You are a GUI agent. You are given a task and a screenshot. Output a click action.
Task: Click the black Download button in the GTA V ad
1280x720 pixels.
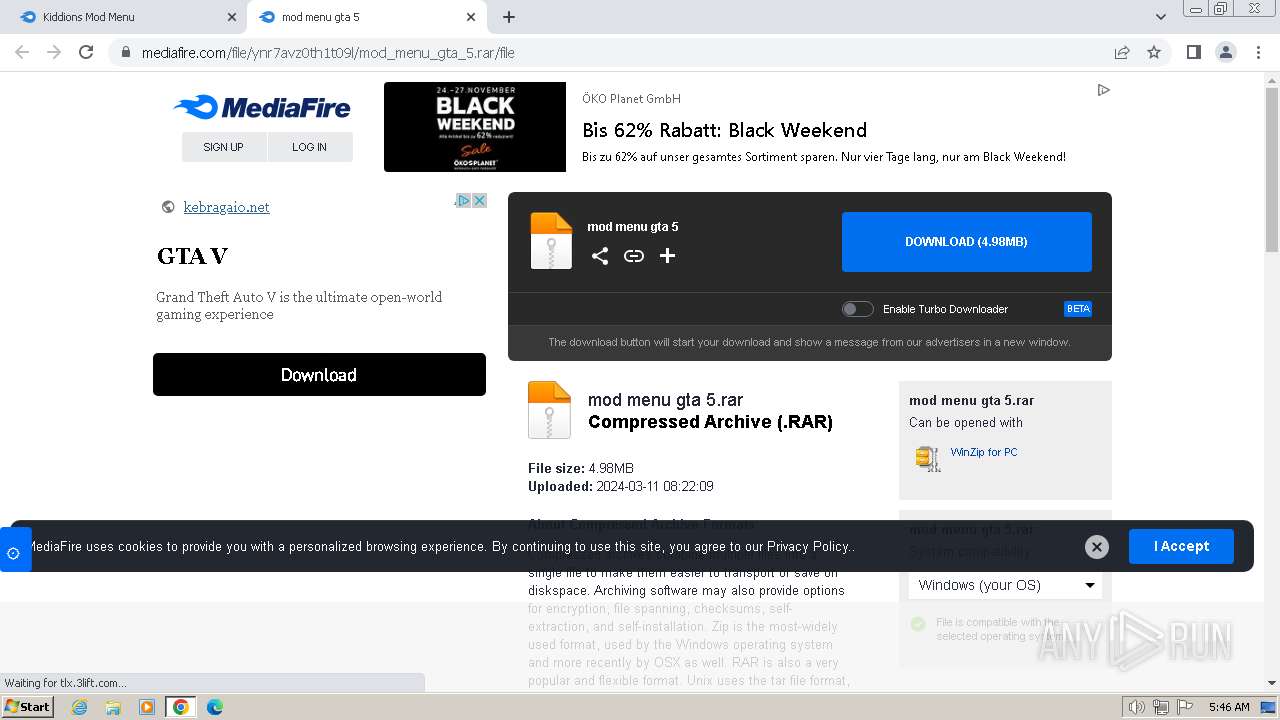pyautogui.click(x=319, y=375)
